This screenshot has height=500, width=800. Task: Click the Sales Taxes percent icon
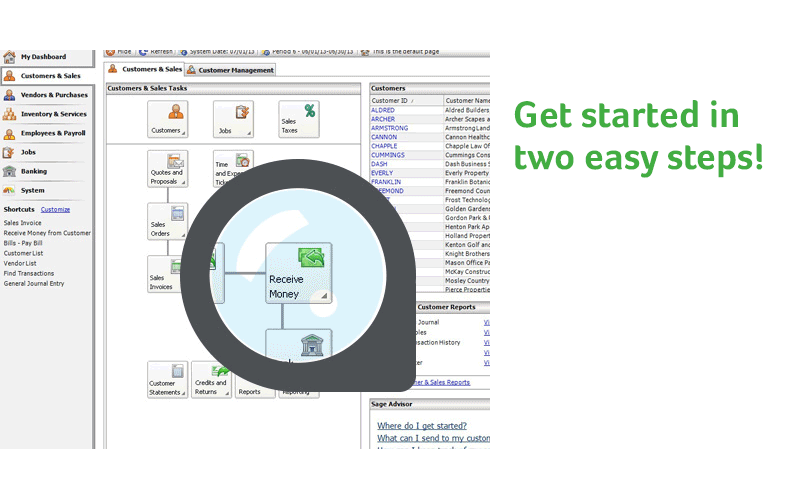[299, 119]
